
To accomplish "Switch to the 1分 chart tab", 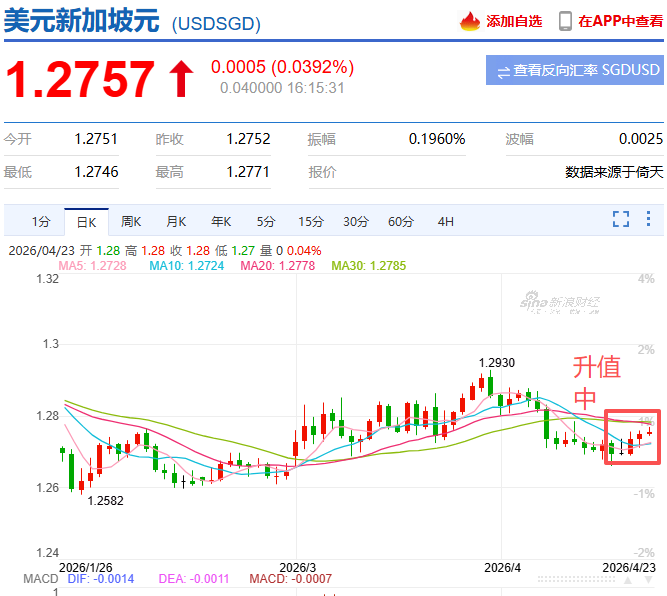I will click(40, 221).
